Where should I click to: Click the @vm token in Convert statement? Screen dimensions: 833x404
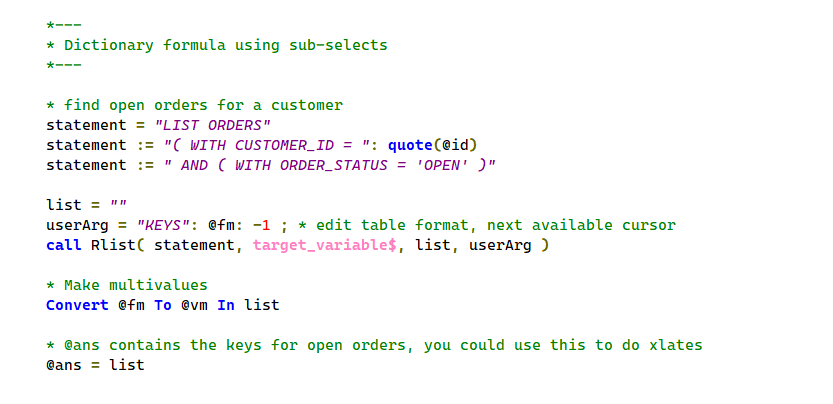click(x=194, y=305)
